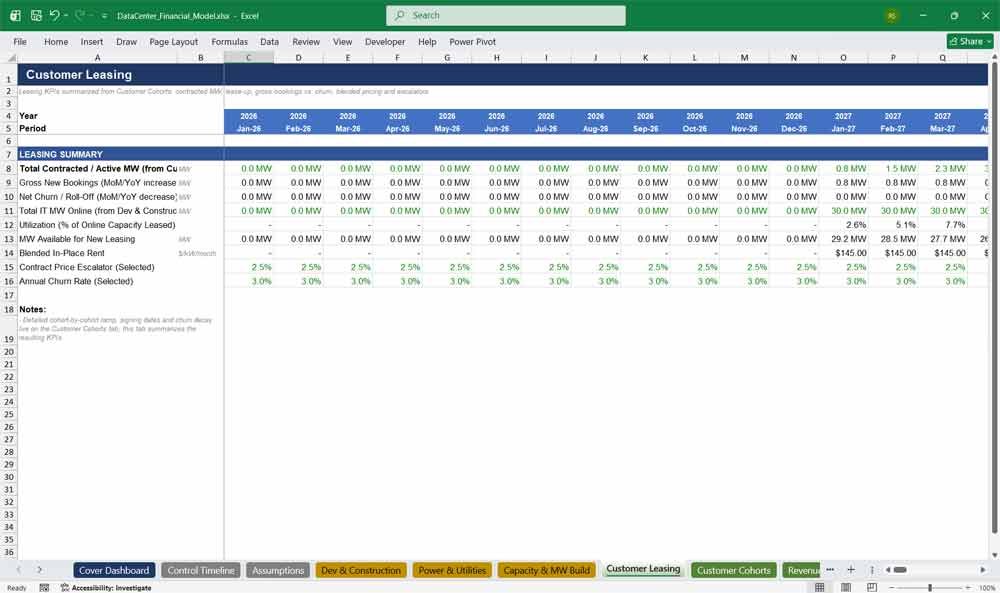Undo the last action
Image resolution: width=1000 pixels, height=593 pixels.
click(54, 15)
